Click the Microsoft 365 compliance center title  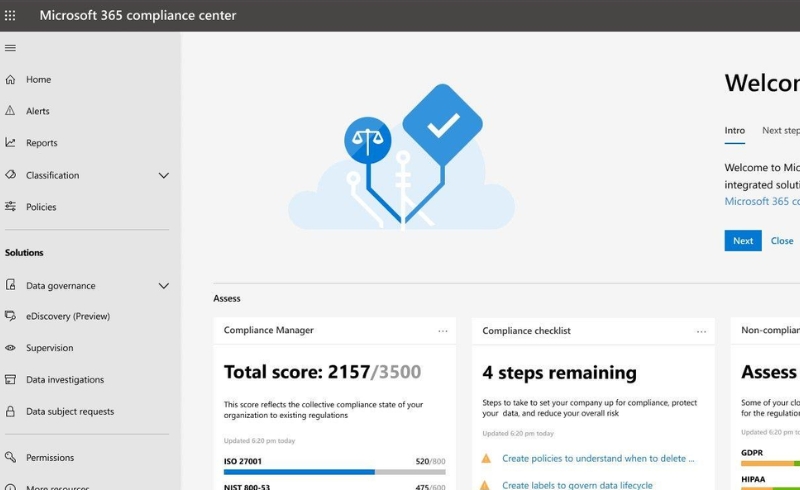pyautogui.click(x=138, y=15)
